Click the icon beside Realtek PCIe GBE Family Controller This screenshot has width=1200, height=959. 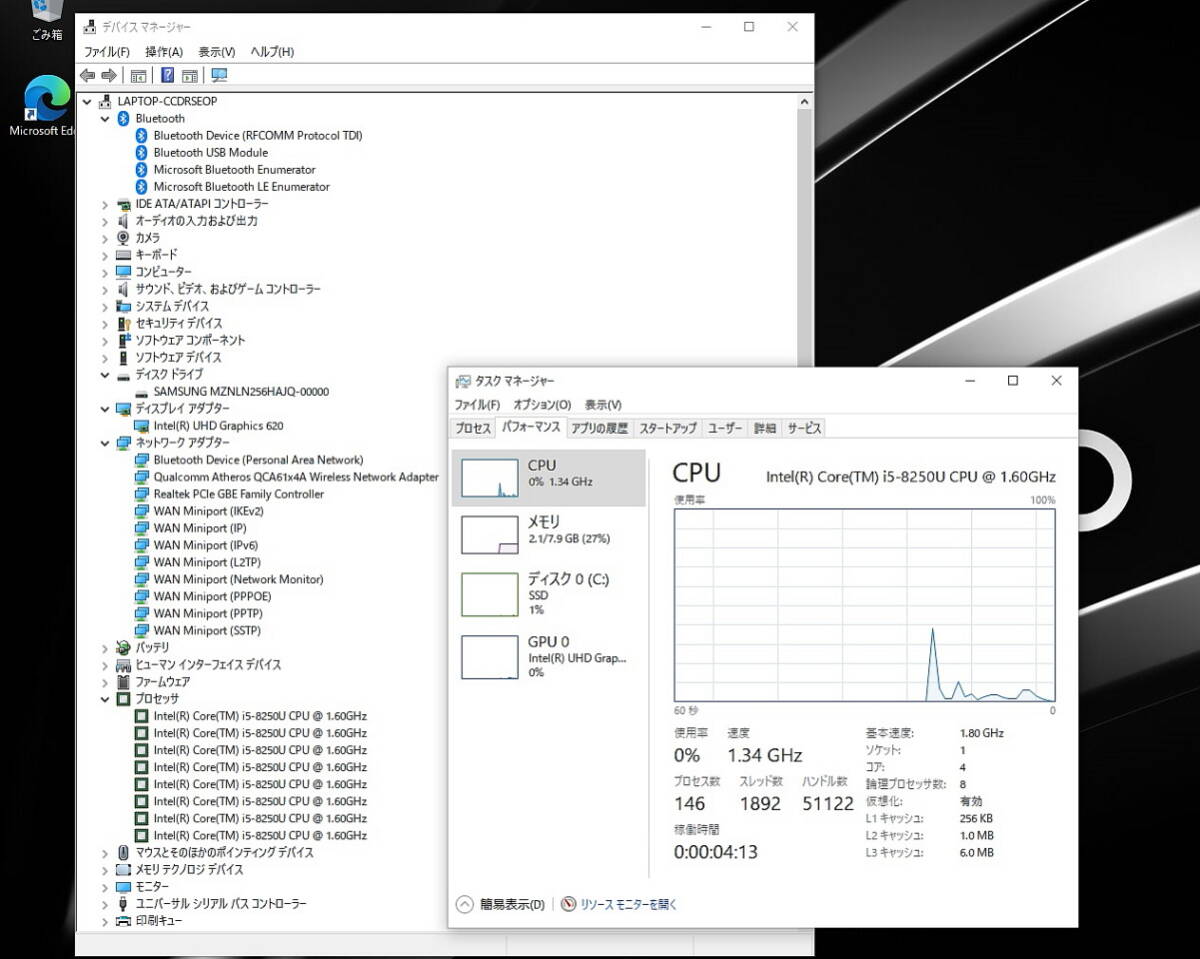(x=142, y=494)
